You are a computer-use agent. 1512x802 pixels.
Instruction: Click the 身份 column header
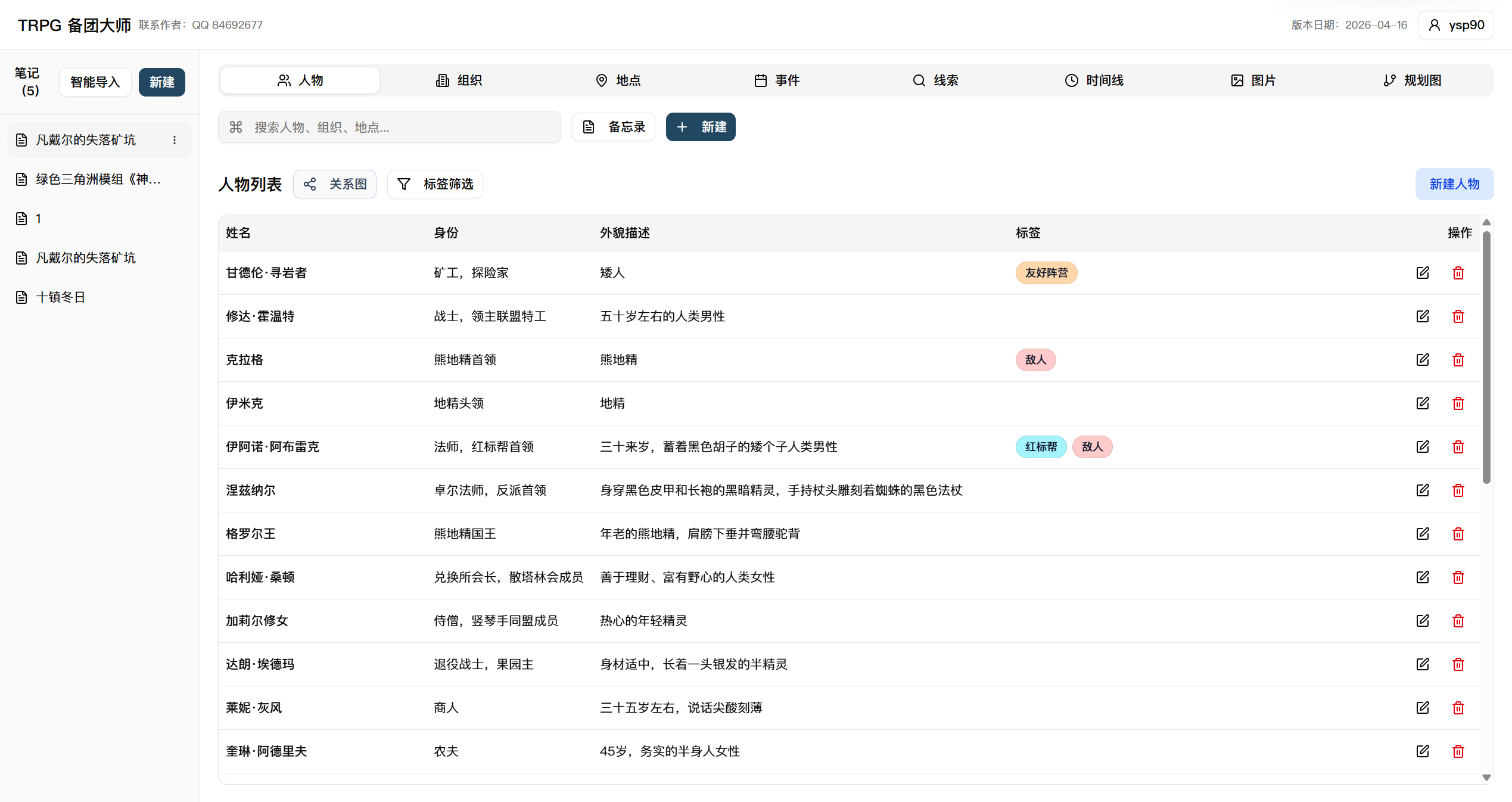(446, 233)
